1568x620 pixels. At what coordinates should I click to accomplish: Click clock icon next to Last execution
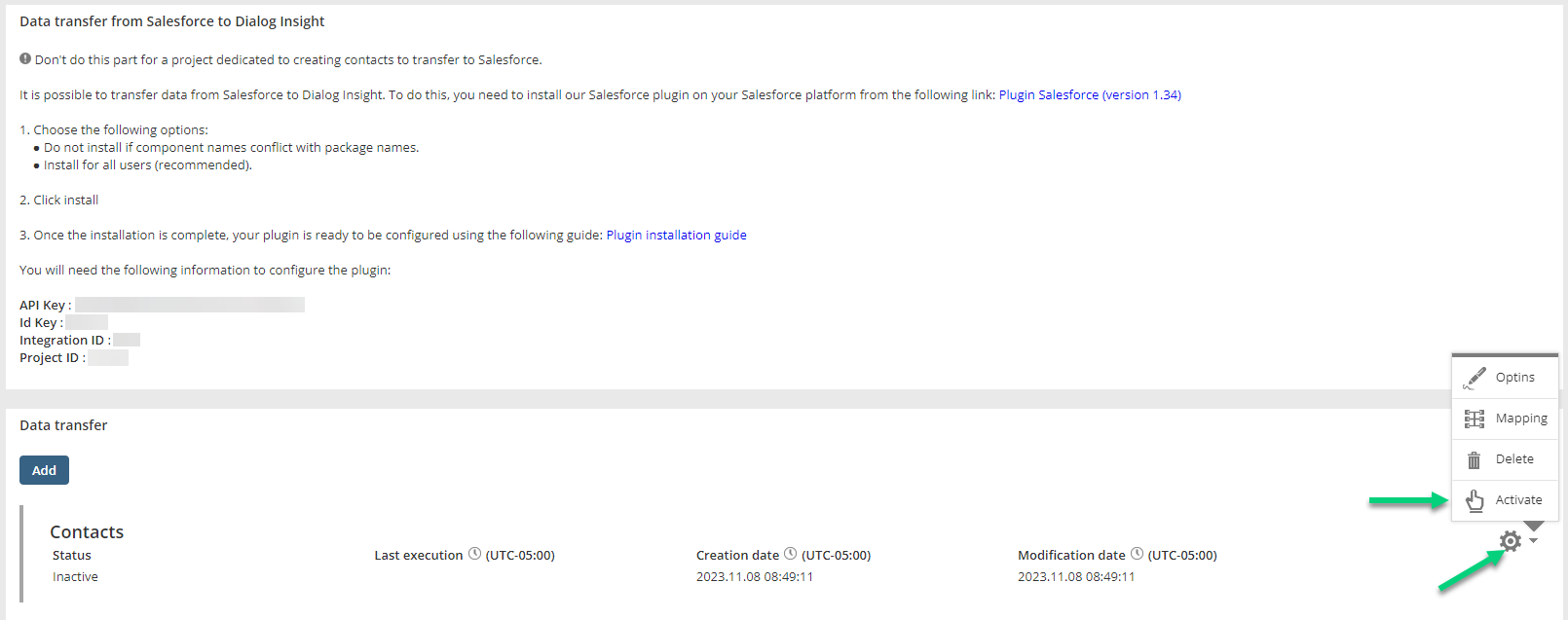(474, 554)
